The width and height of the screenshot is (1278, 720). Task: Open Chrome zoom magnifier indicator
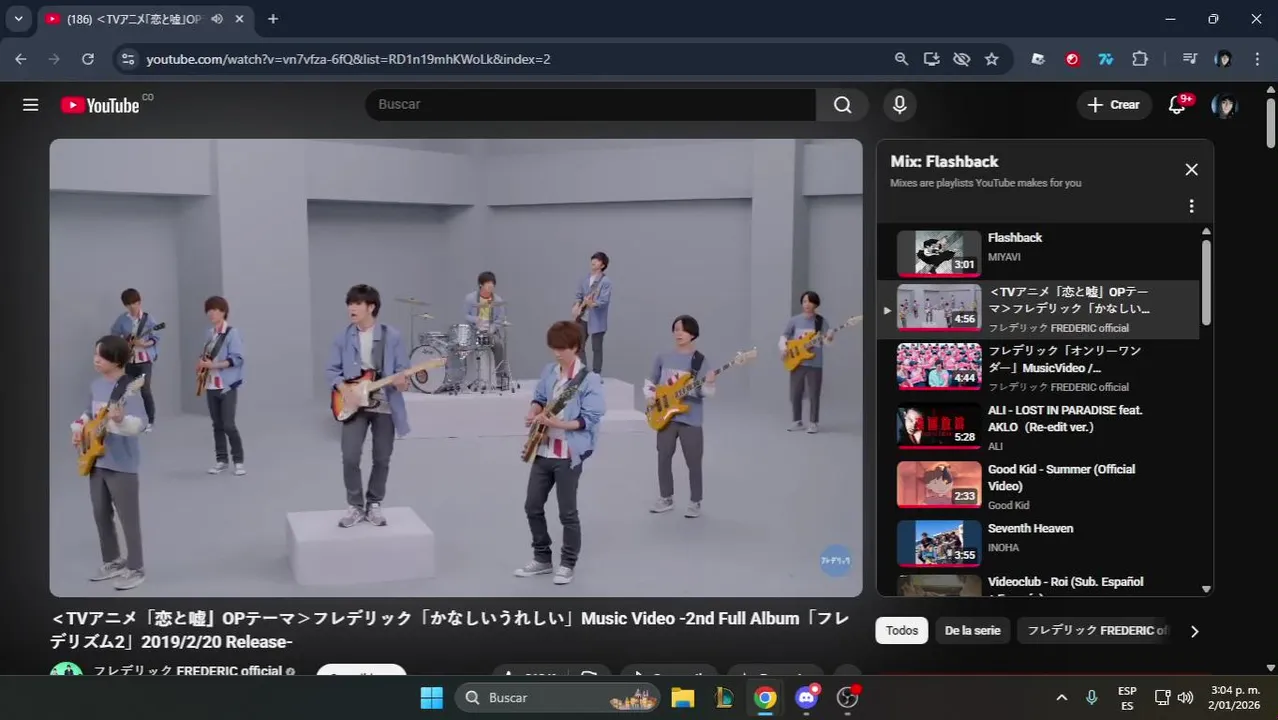901,59
